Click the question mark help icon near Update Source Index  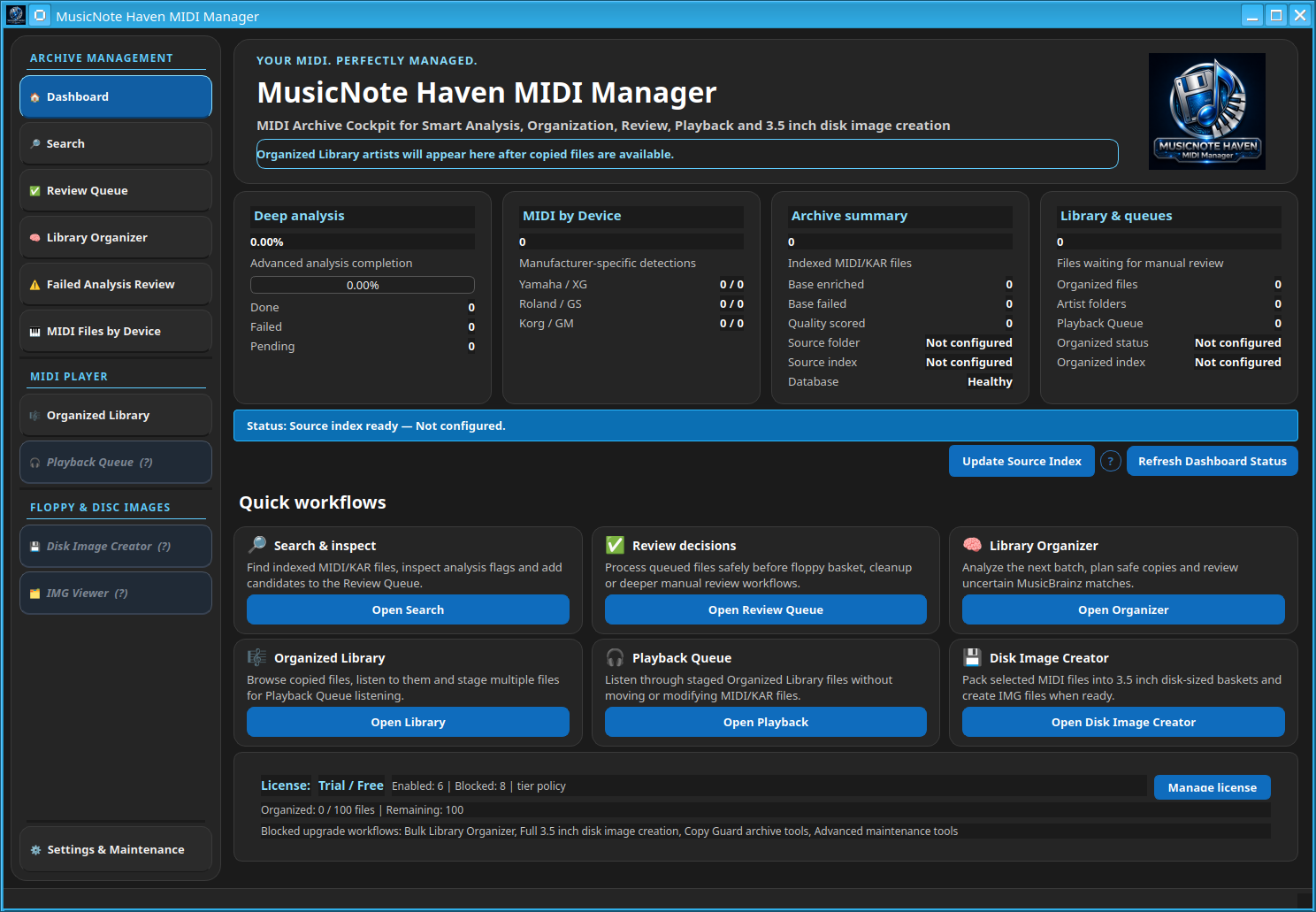pos(1111,461)
